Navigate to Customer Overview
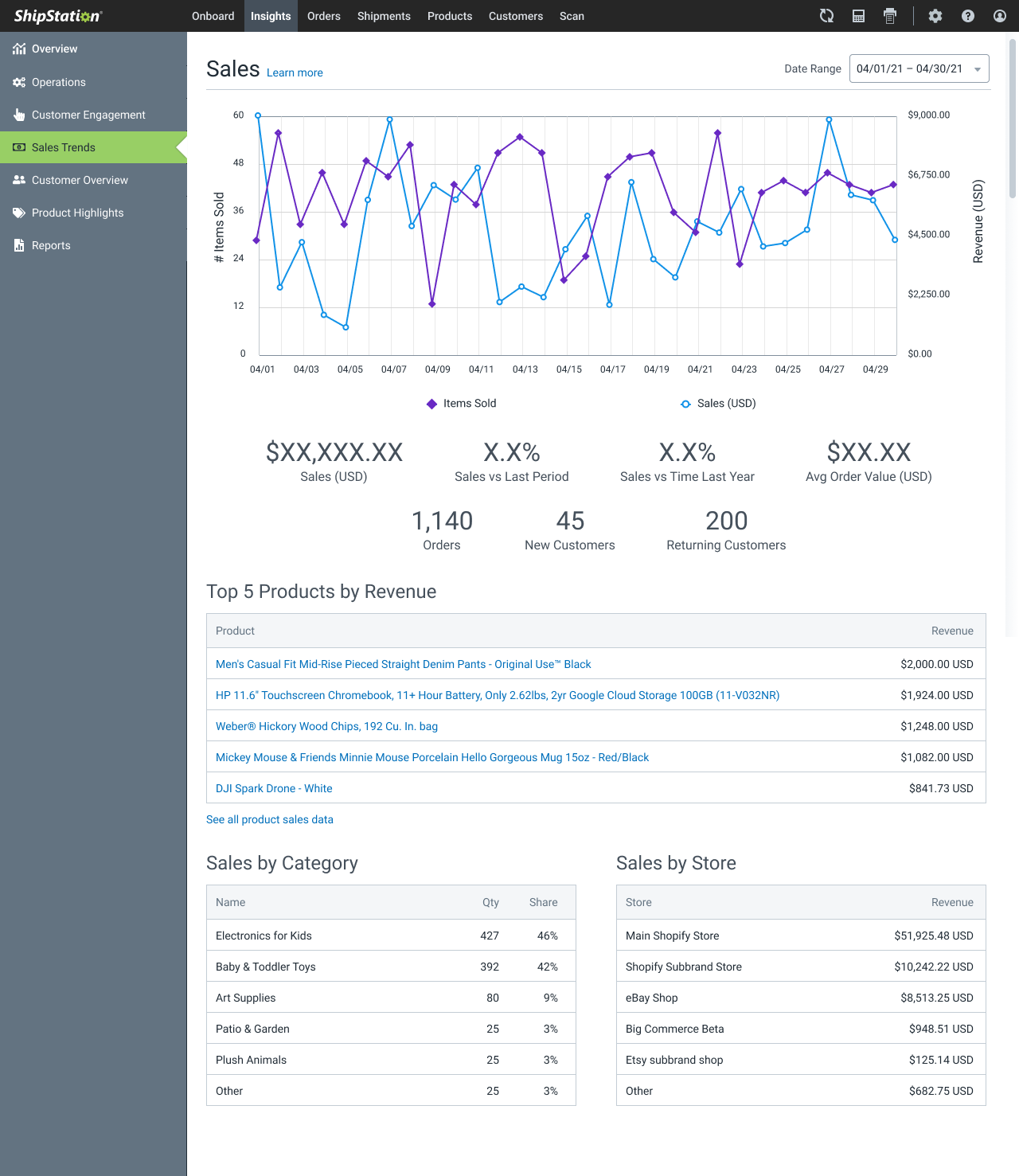The height and width of the screenshot is (1176, 1019). coord(80,180)
